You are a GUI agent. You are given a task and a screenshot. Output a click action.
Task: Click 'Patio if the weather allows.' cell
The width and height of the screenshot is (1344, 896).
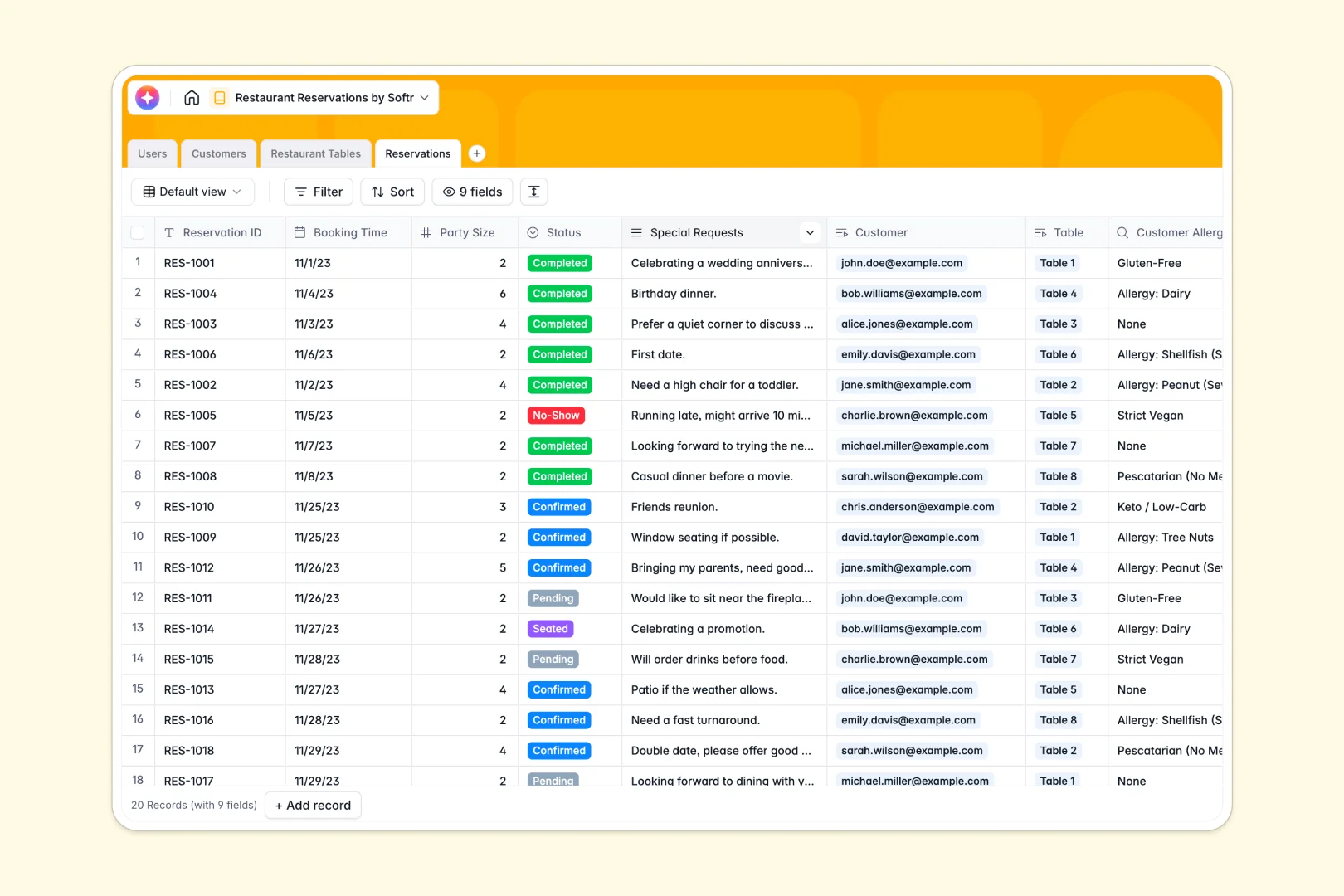point(724,689)
